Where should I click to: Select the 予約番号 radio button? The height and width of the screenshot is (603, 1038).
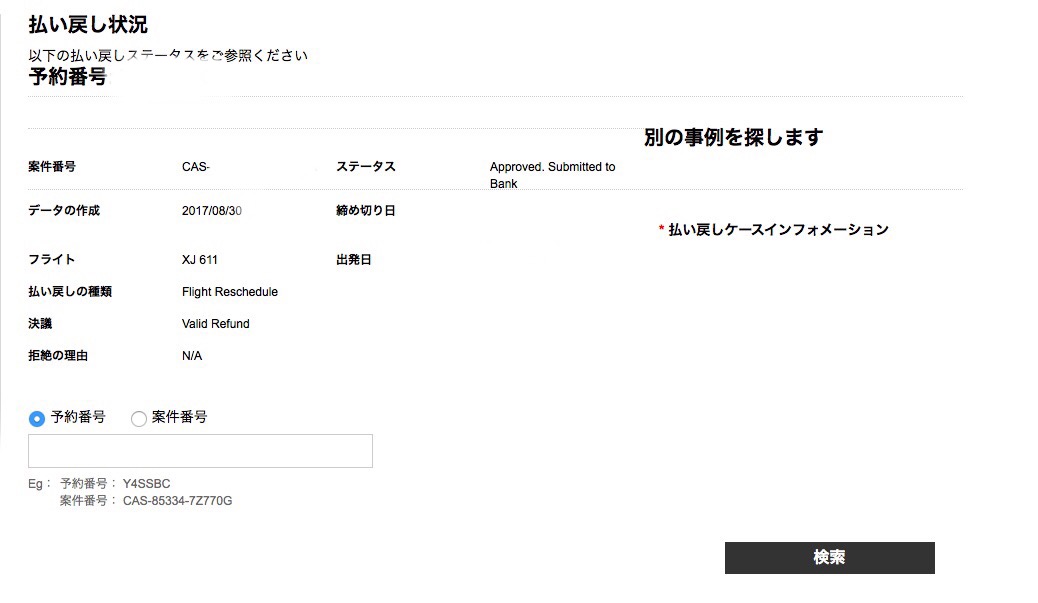coord(38,419)
